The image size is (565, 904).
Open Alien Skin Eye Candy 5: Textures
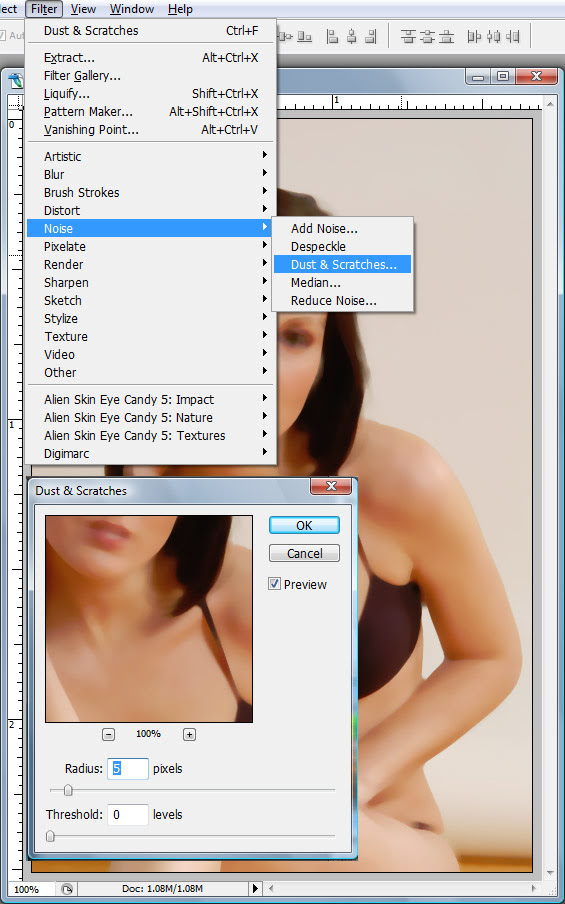152,435
